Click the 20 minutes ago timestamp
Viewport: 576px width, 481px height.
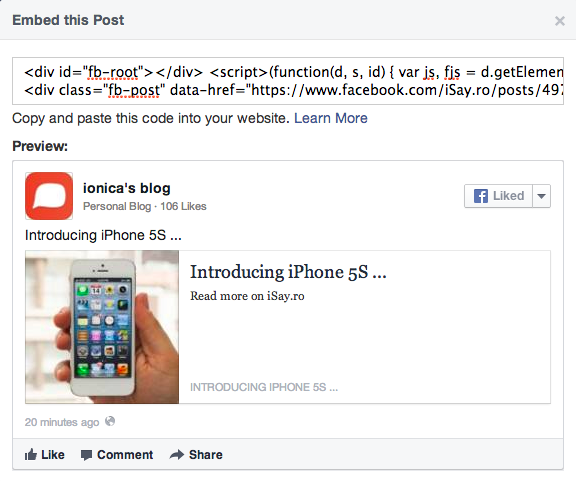point(62,422)
